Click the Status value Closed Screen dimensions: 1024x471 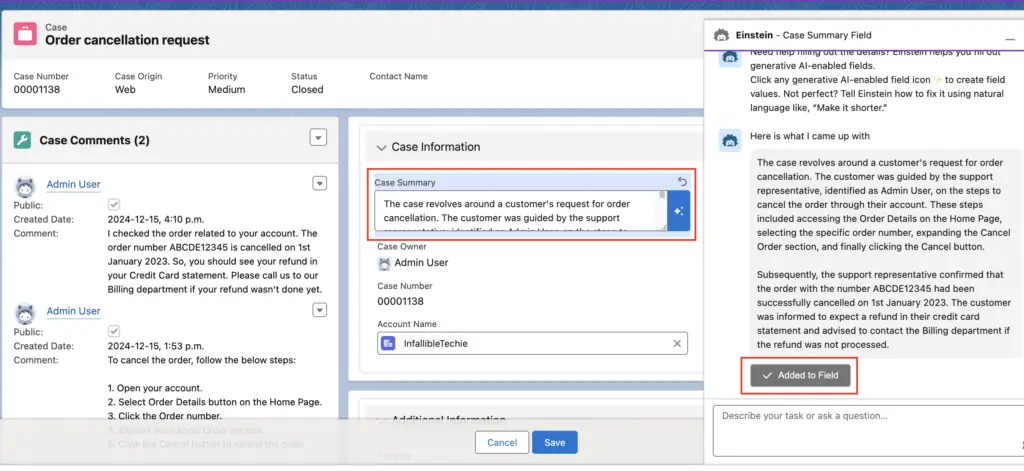tap(307, 89)
